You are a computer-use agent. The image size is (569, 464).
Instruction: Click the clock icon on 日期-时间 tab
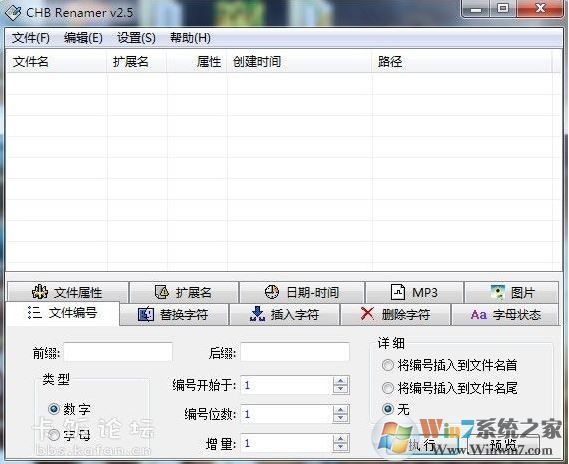click(271, 292)
